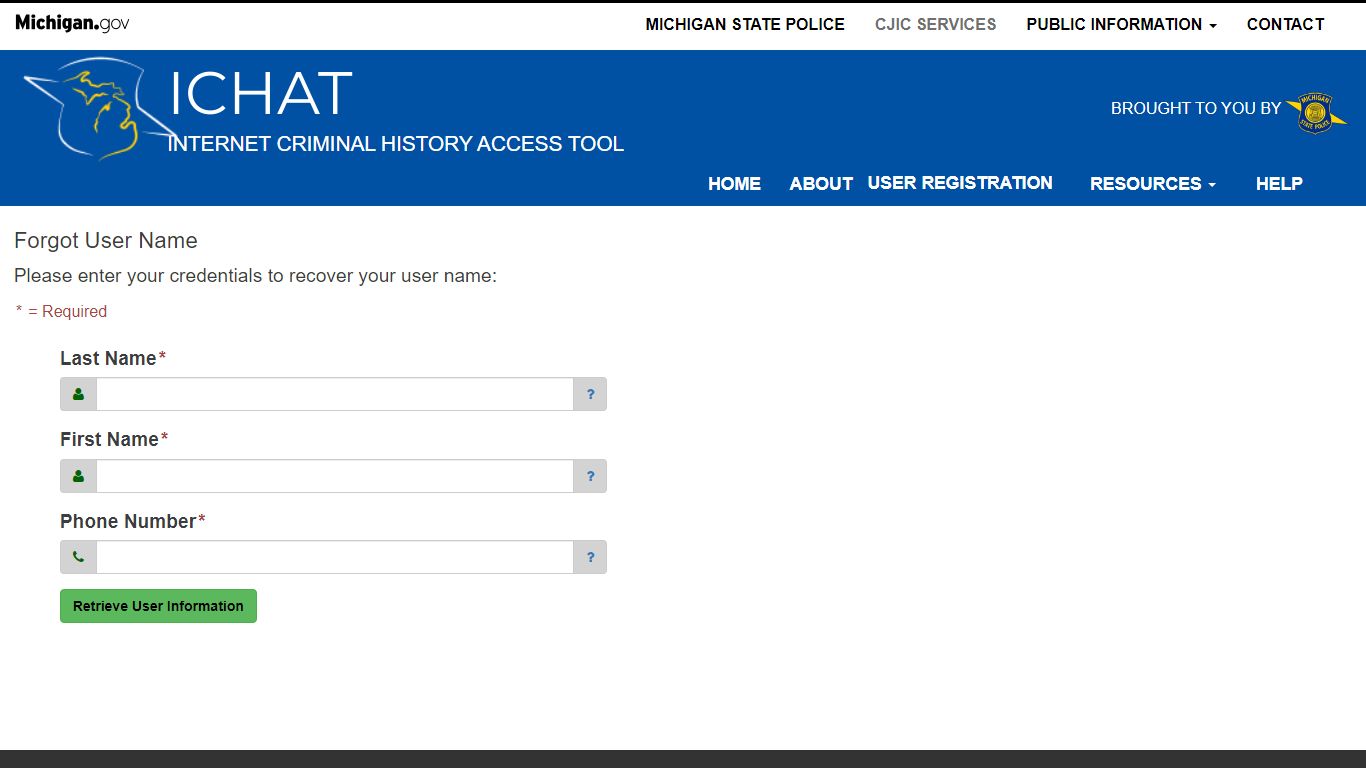This screenshot has width=1366, height=768.
Task: Click the ICHAT title text
Action: point(261,94)
